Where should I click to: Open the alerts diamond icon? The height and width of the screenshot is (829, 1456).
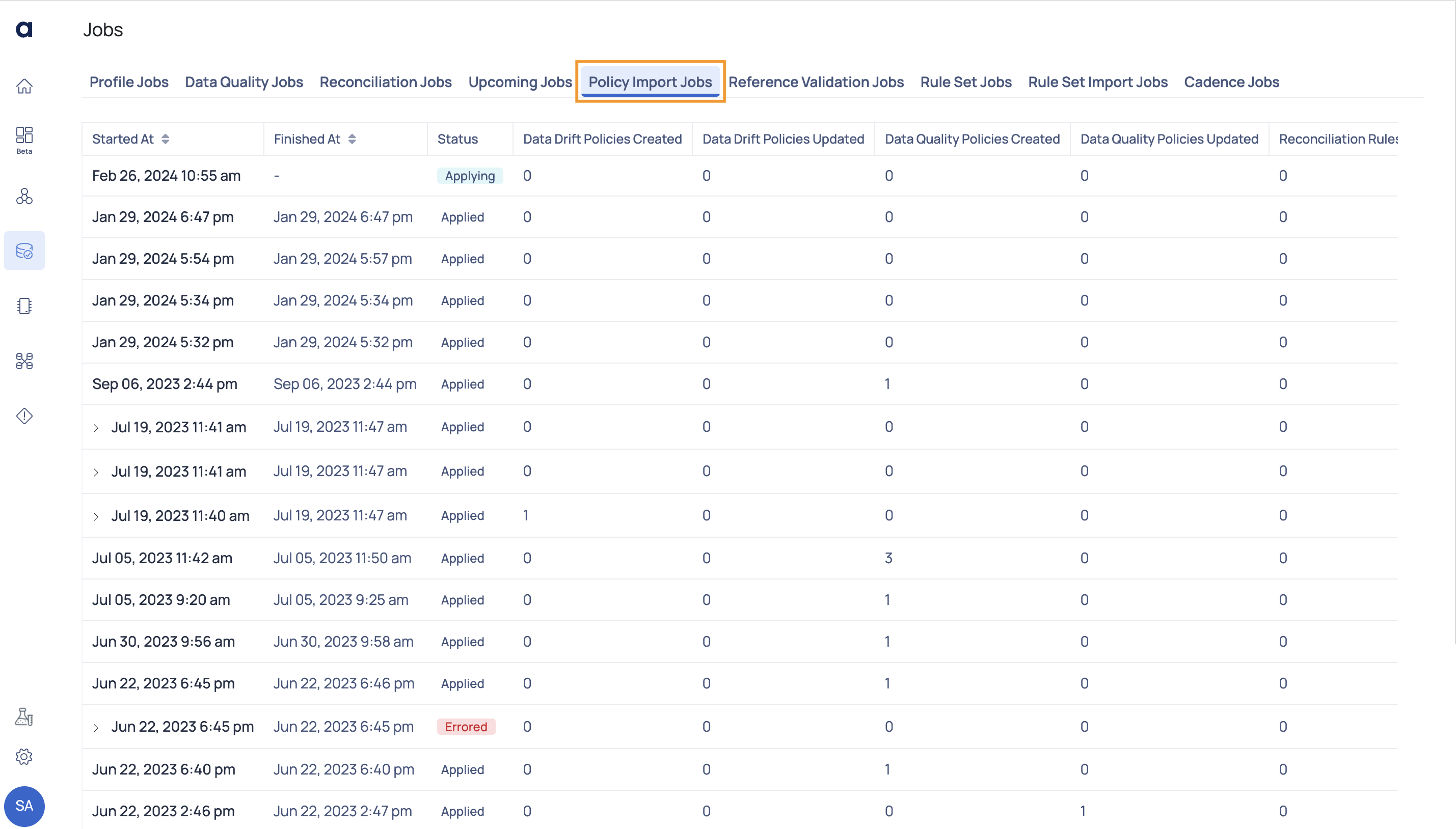[24, 416]
